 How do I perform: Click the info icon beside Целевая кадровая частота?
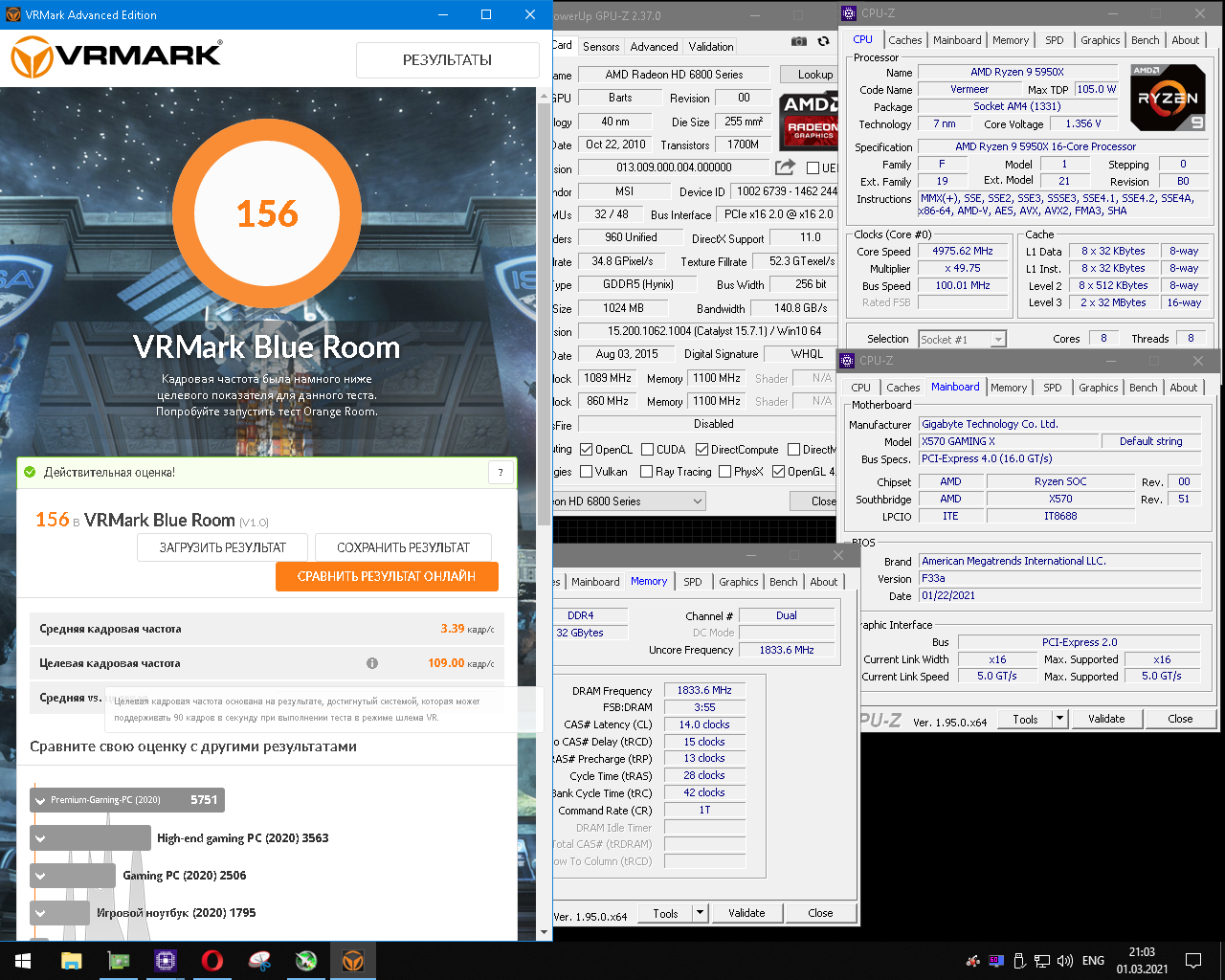[372, 663]
